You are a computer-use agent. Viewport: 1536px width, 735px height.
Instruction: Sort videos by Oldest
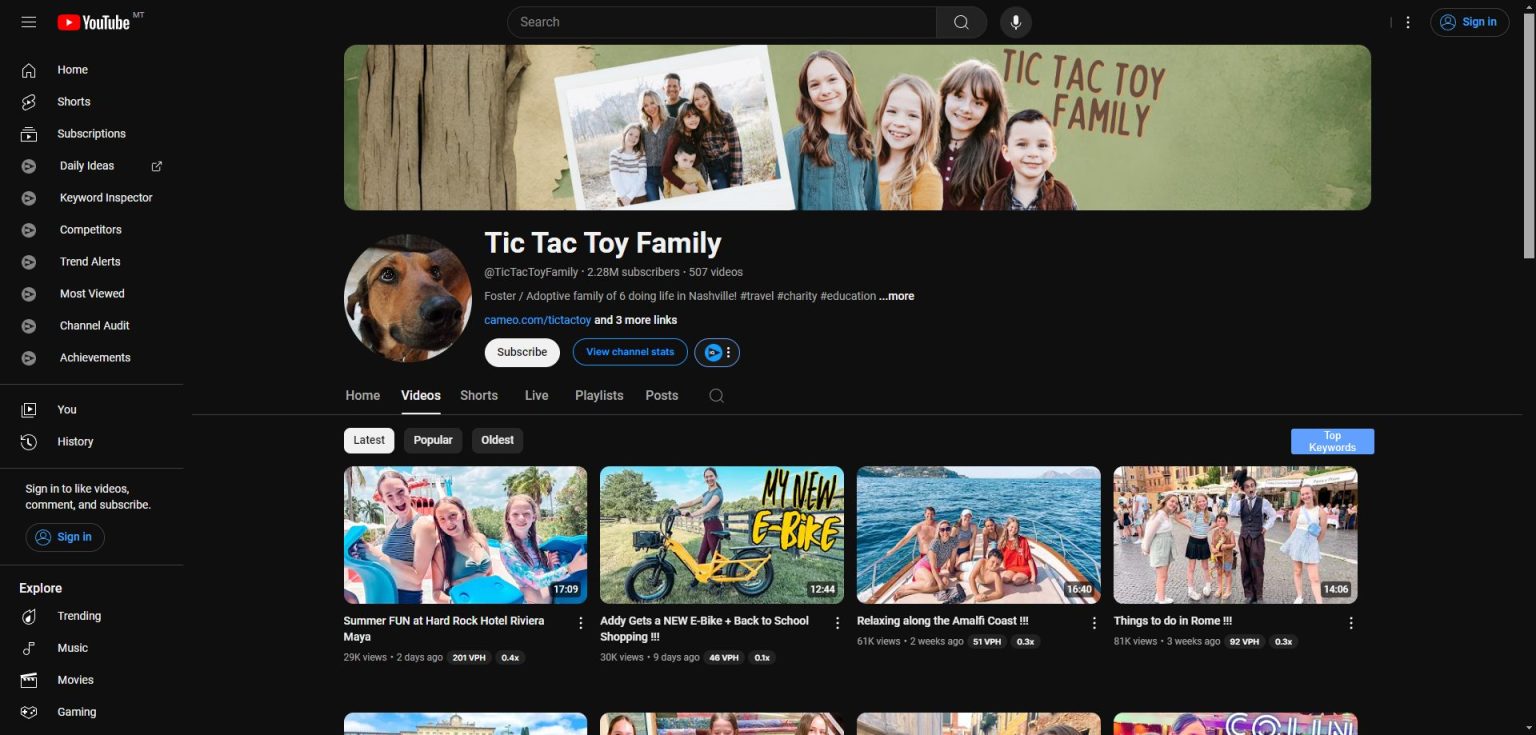click(x=497, y=440)
